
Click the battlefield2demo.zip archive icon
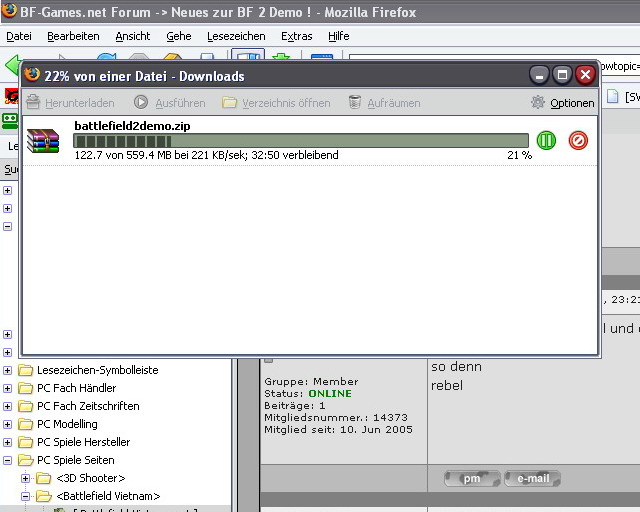[x=43, y=140]
